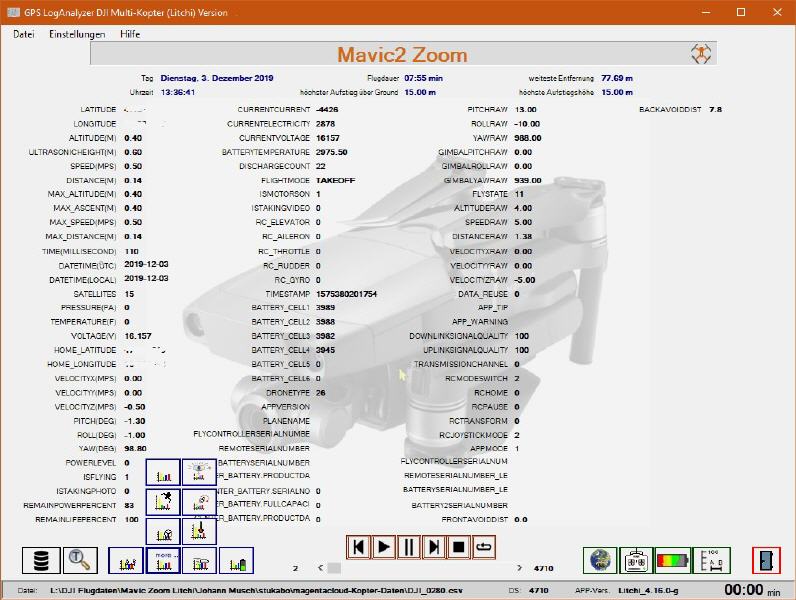Click the 00:00 min elapsed timer
The height and width of the screenshot is (600, 796).
click(x=752, y=590)
